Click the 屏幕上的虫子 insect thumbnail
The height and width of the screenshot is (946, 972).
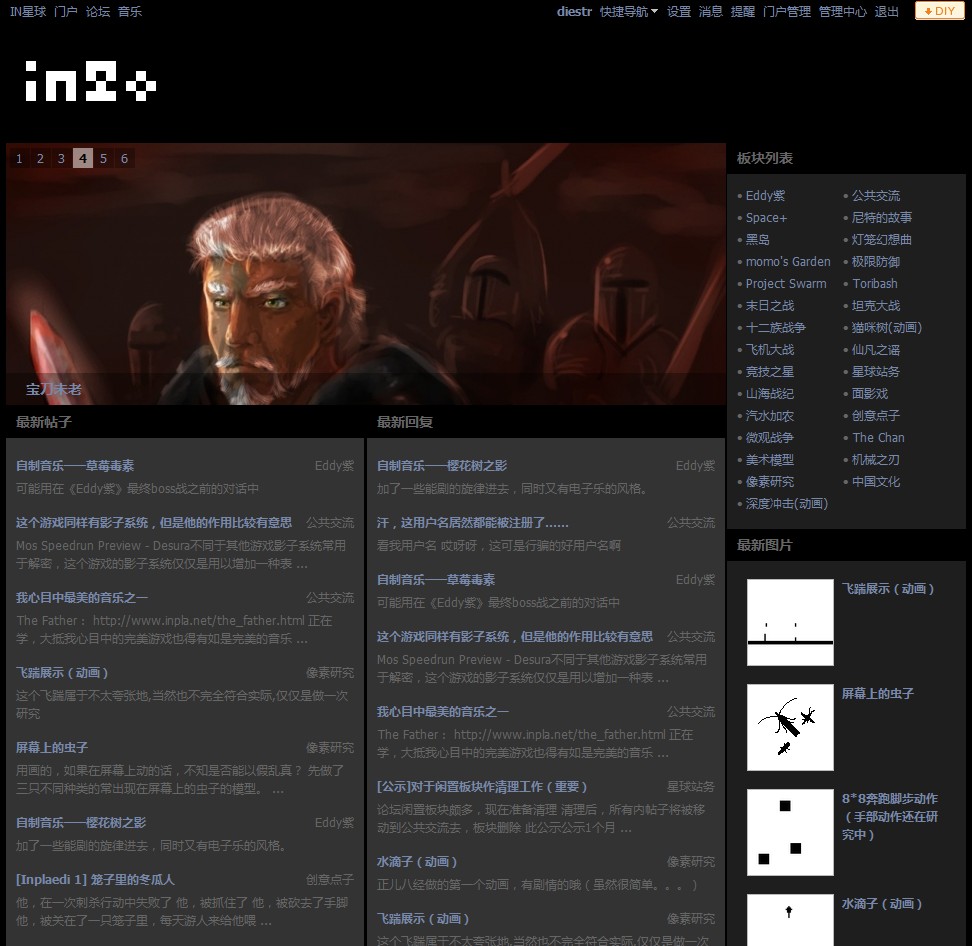pos(790,727)
